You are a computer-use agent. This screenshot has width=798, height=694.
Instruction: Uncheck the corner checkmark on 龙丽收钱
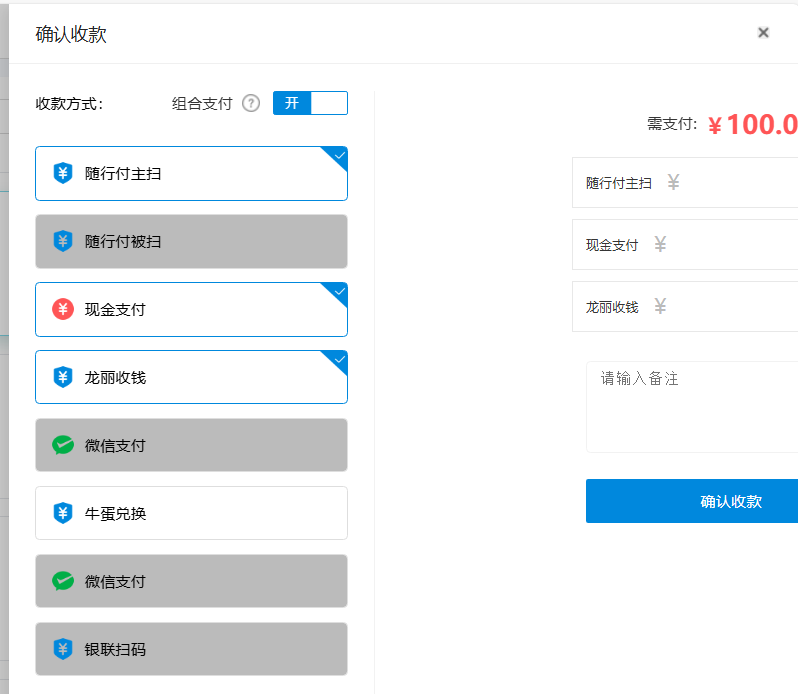coord(339,359)
